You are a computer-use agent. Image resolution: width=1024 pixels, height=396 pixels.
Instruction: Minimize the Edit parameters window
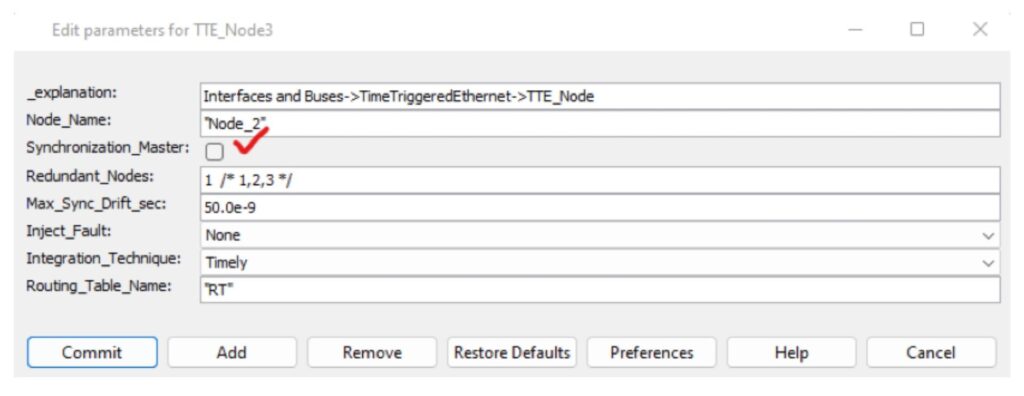point(856,30)
